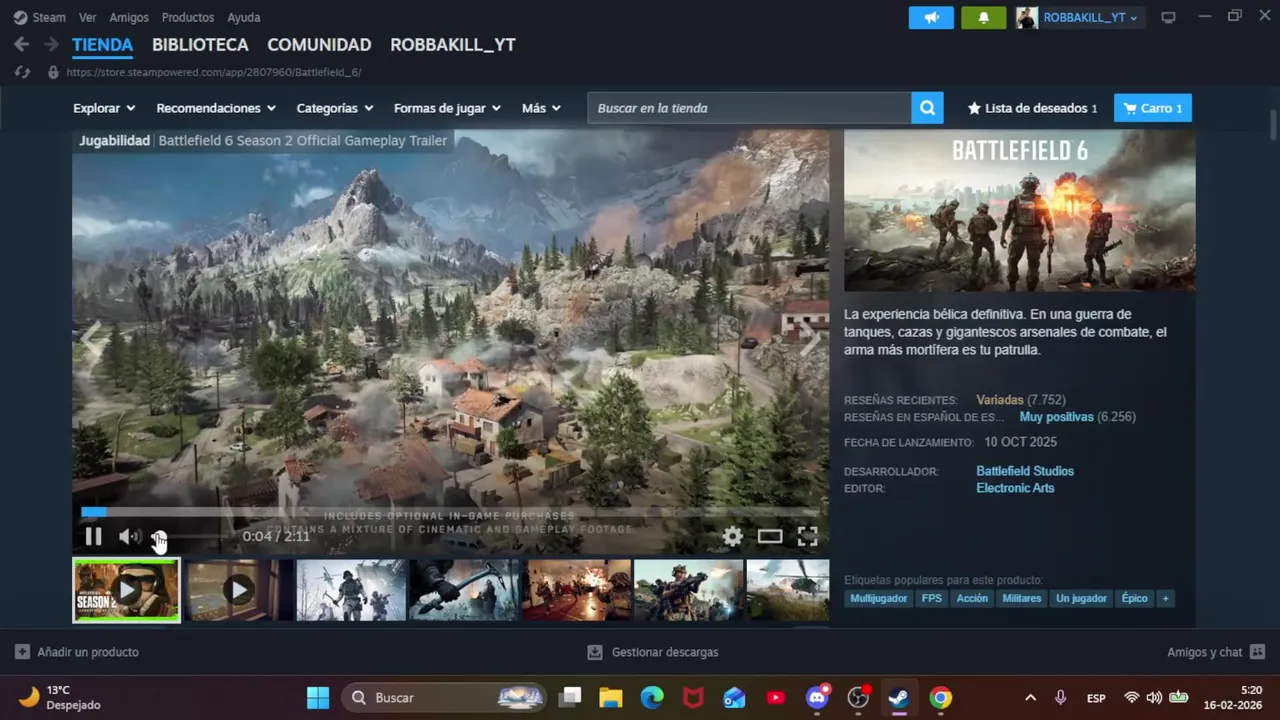Pause the gameplay trailer video
The width and height of the screenshot is (1280, 720).
point(93,536)
